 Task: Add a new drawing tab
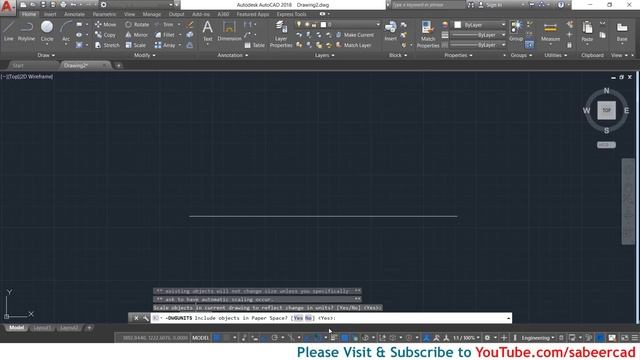tap(118, 65)
